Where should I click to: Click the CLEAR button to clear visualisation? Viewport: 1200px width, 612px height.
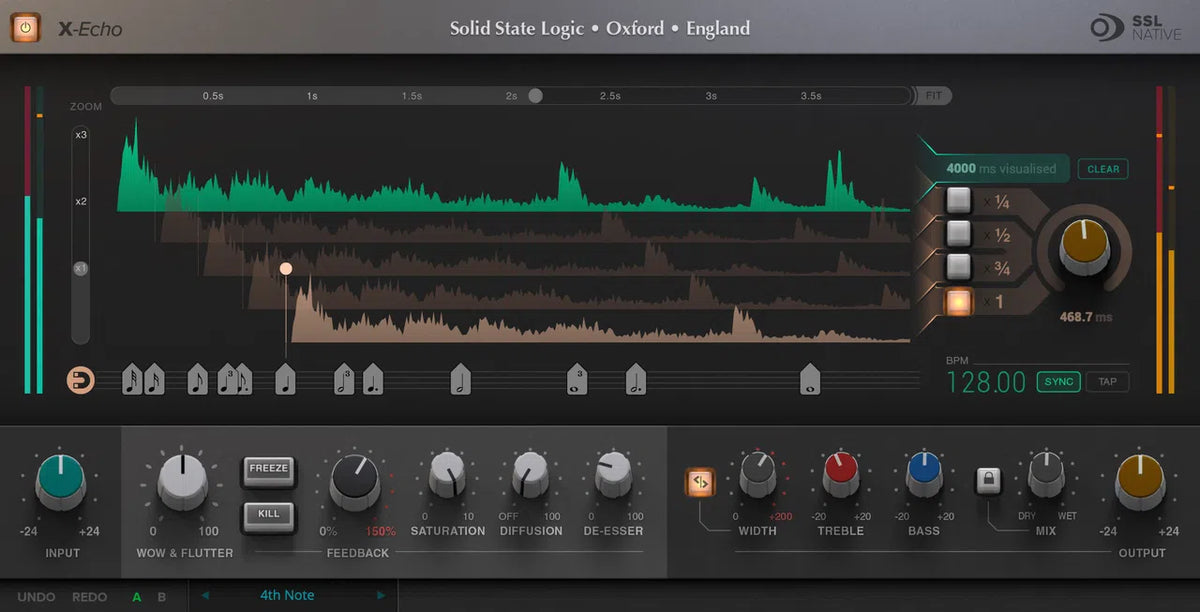point(1103,168)
